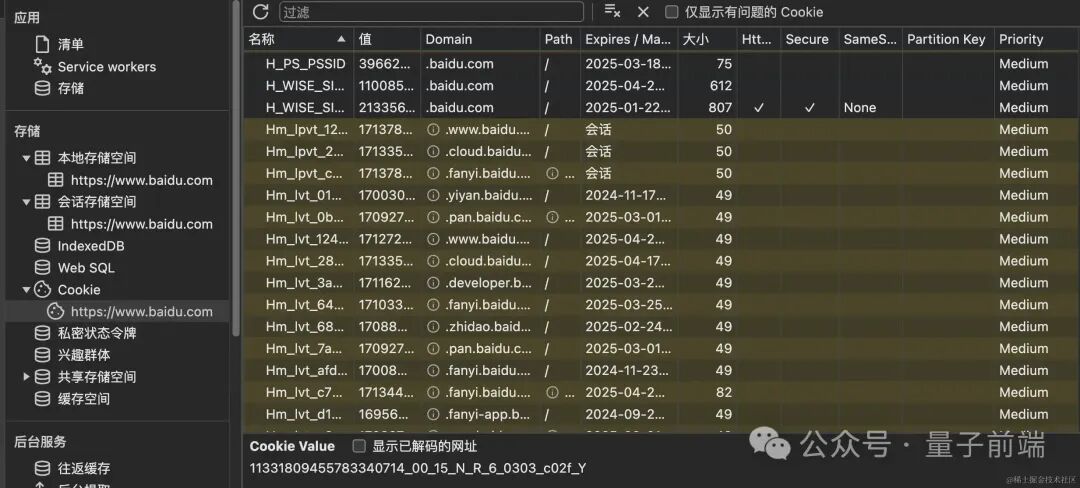Click the session storage table icon
The height and width of the screenshot is (488, 1080).
[x=43, y=202]
